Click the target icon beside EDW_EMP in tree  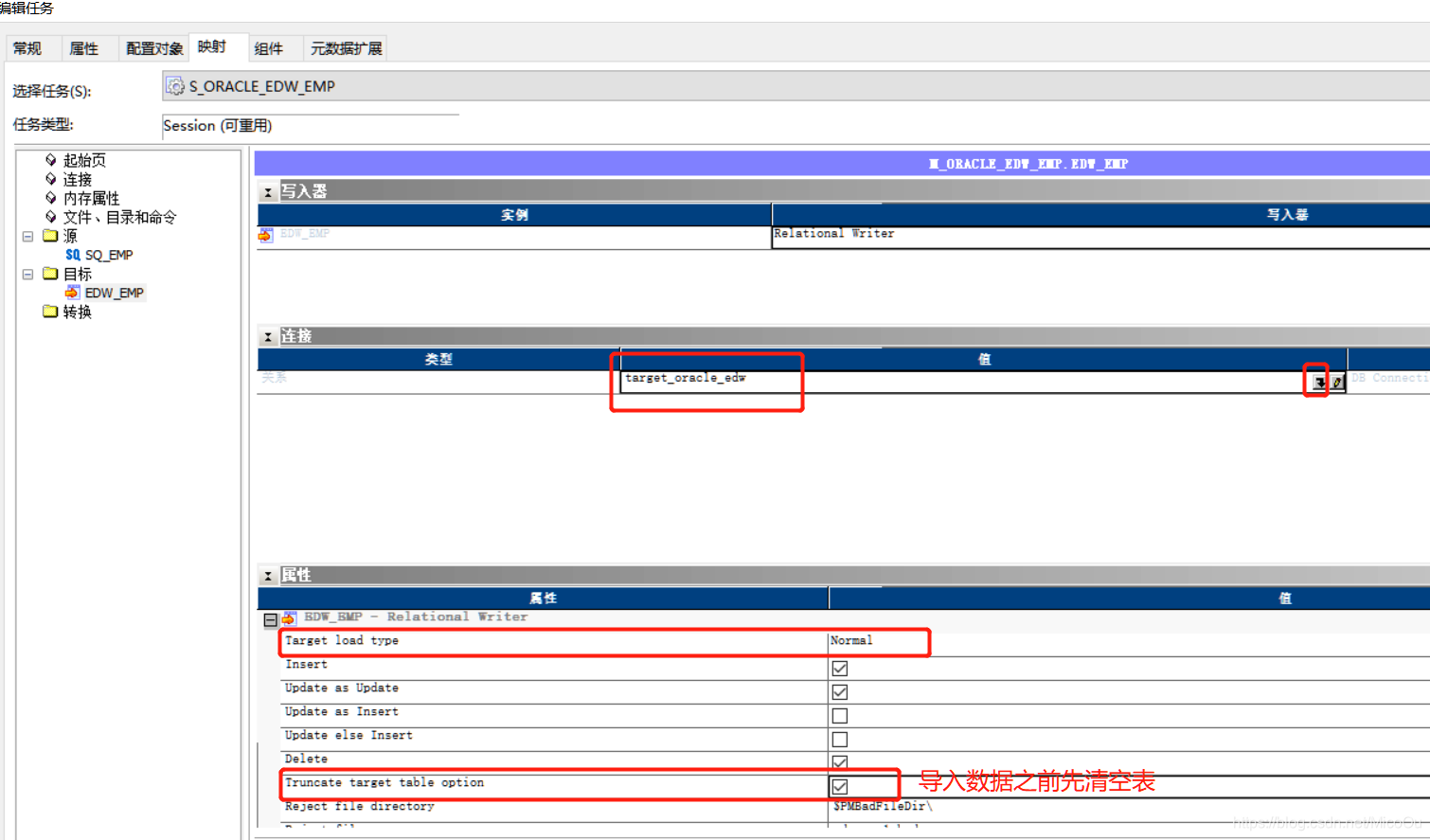pyautogui.click(x=73, y=293)
